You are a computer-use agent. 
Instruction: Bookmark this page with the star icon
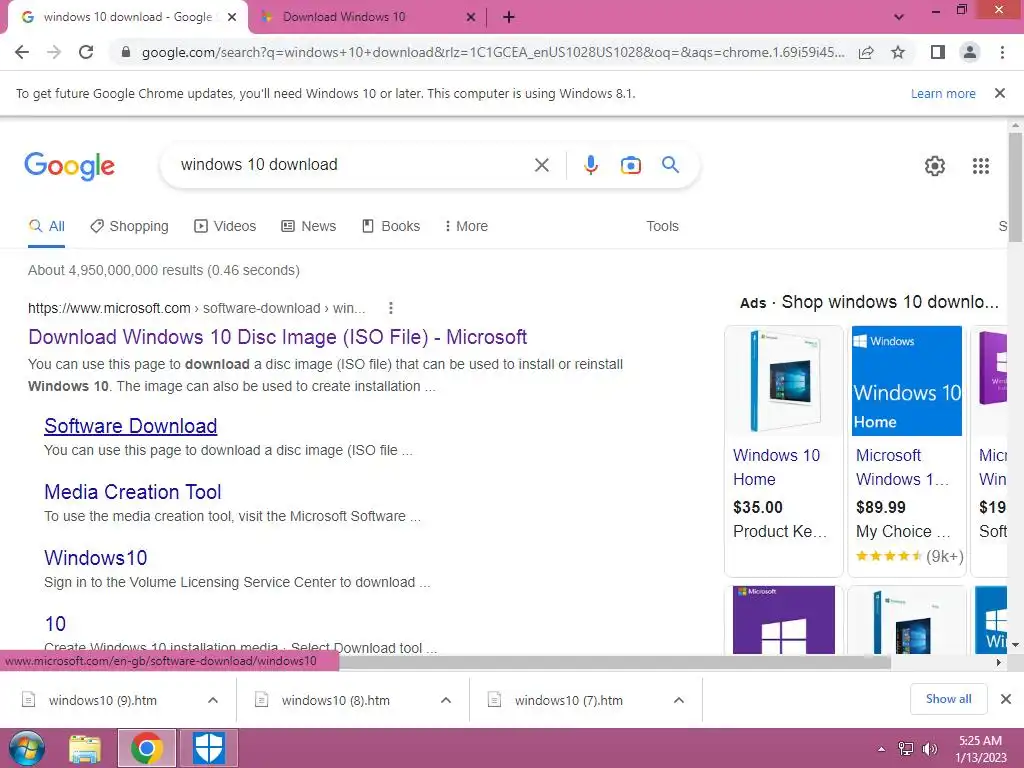tap(898, 52)
